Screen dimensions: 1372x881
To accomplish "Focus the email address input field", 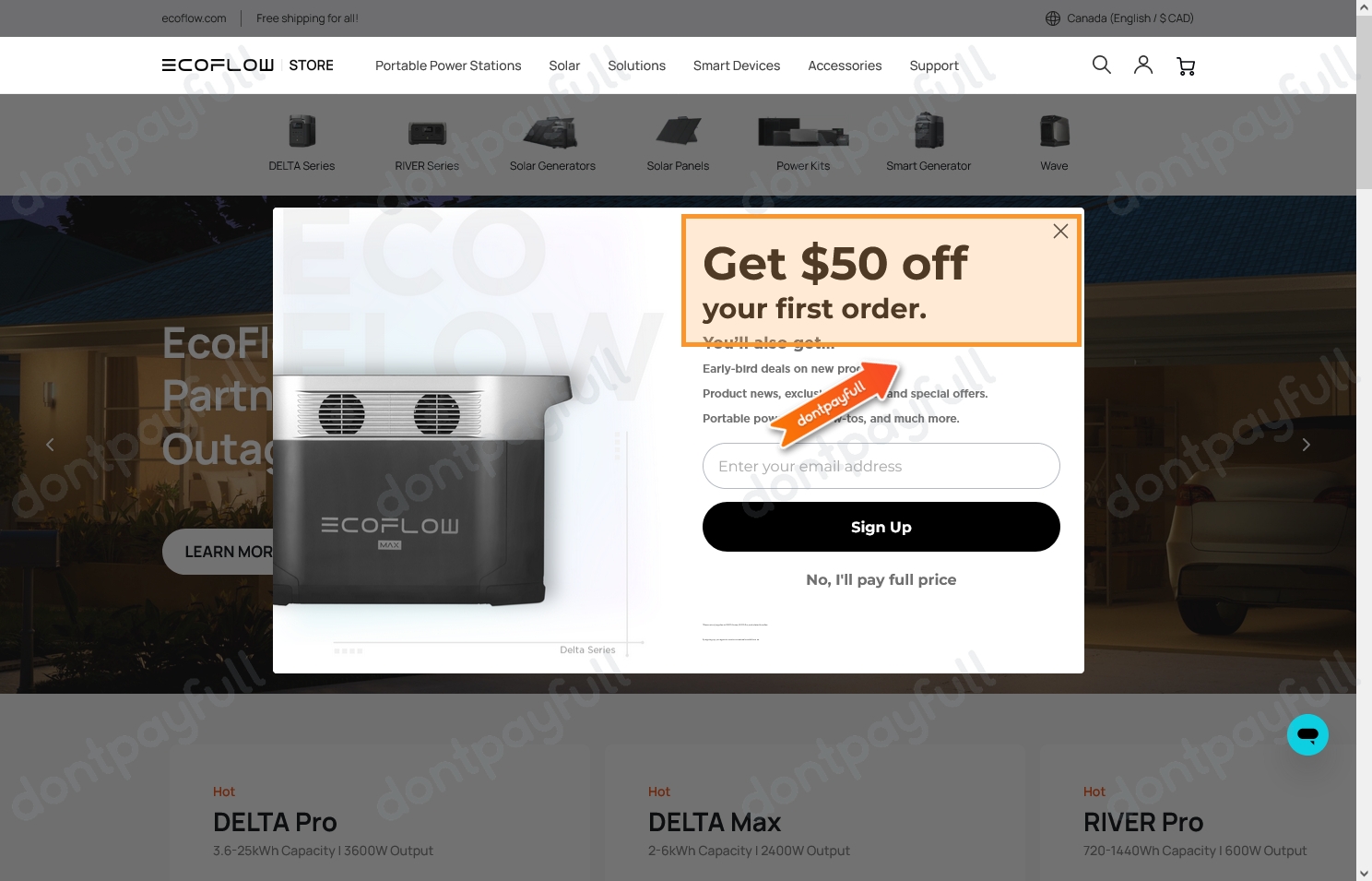I will [x=881, y=466].
